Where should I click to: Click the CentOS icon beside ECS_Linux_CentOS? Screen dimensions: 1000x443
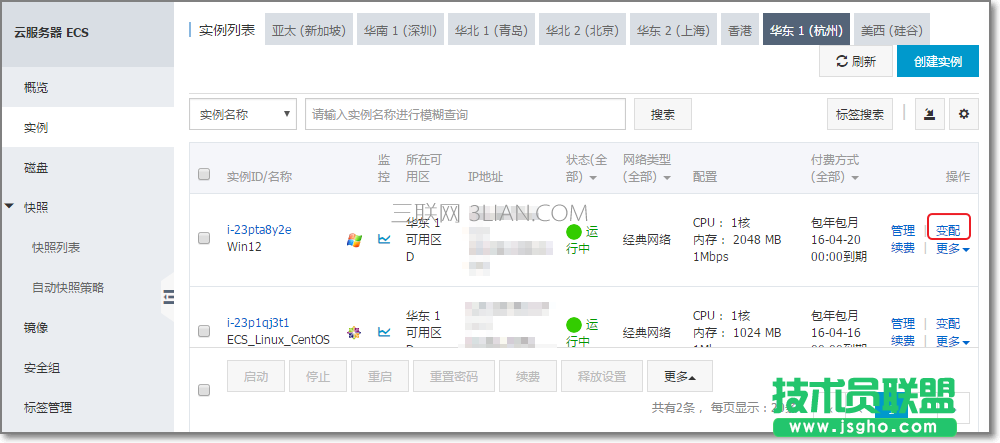click(x=354, y=332)
